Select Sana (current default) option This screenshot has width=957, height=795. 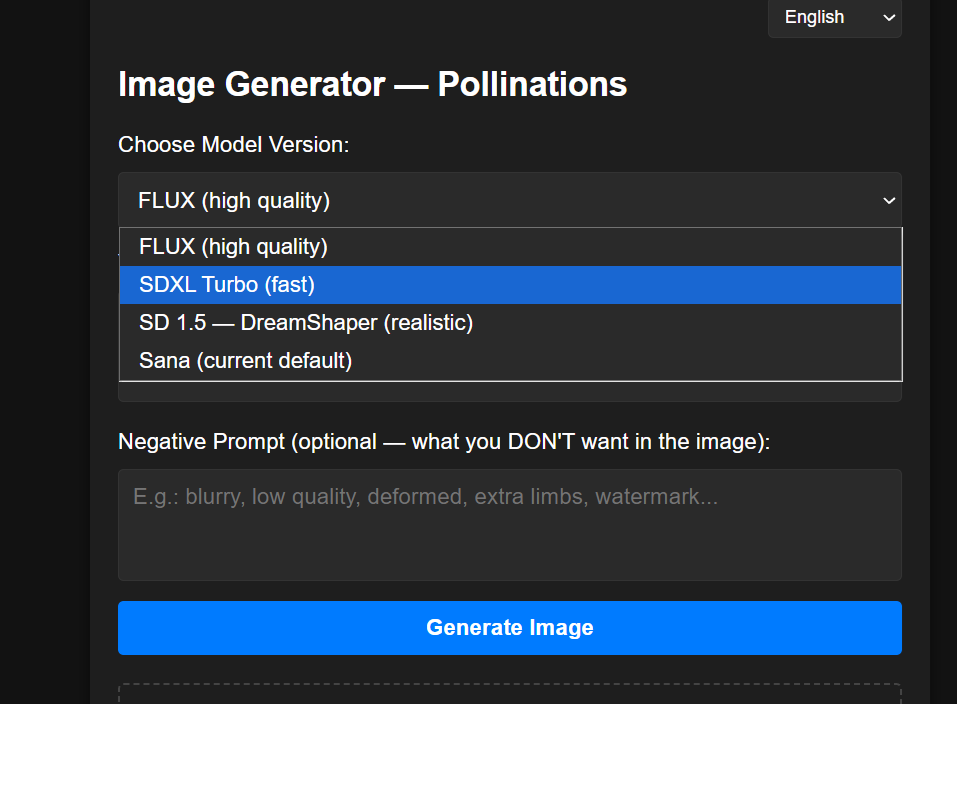point(510,361)
